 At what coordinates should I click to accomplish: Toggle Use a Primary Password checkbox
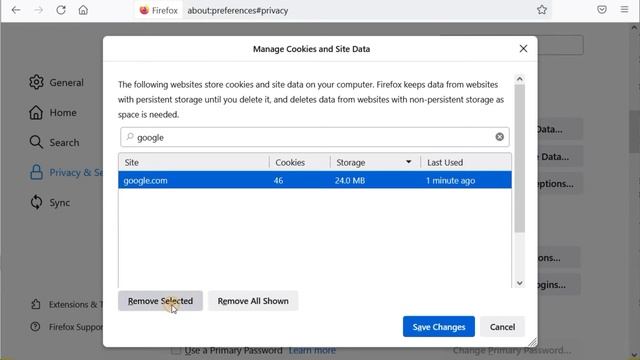click(176, 351)
